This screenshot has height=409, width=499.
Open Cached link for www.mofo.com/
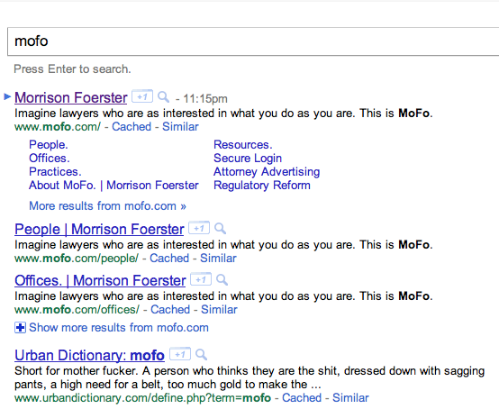coord(131,127)
